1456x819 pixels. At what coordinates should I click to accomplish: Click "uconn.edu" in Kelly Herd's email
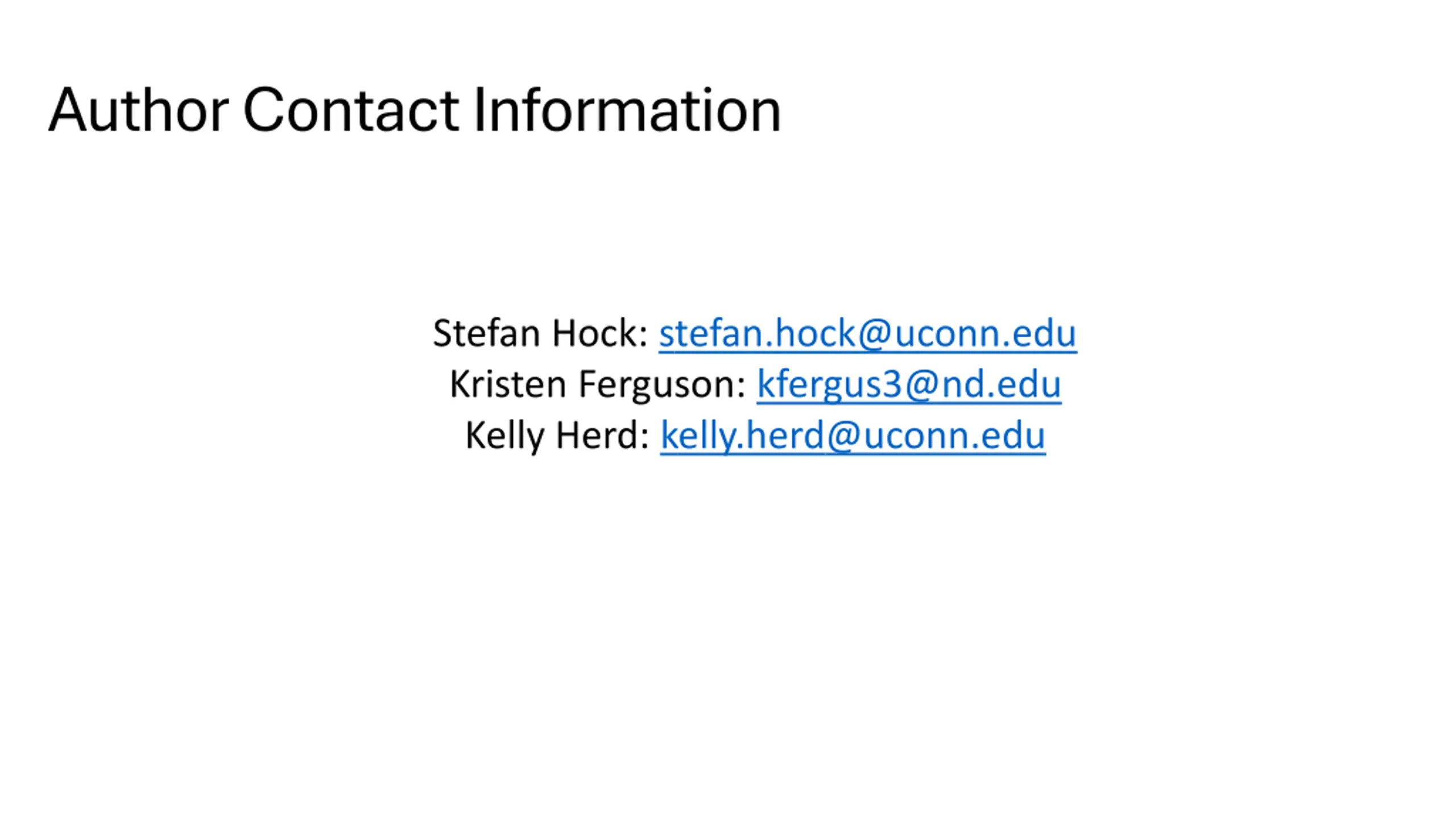pos(954,436)
